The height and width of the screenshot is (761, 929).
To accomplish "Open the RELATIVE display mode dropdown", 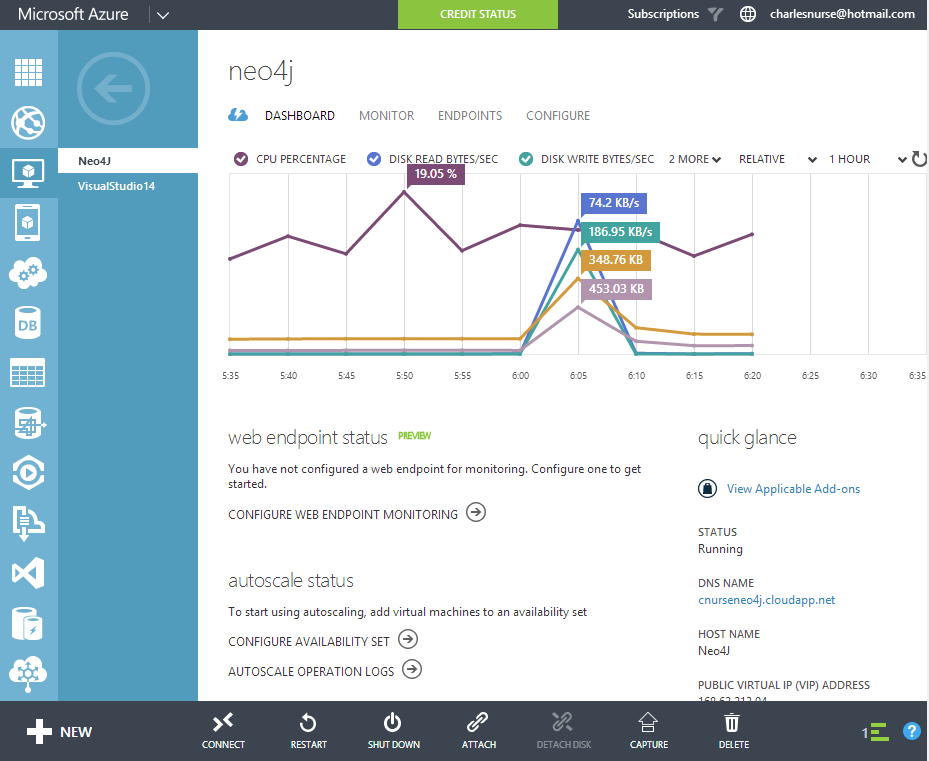I will point(778,159).
